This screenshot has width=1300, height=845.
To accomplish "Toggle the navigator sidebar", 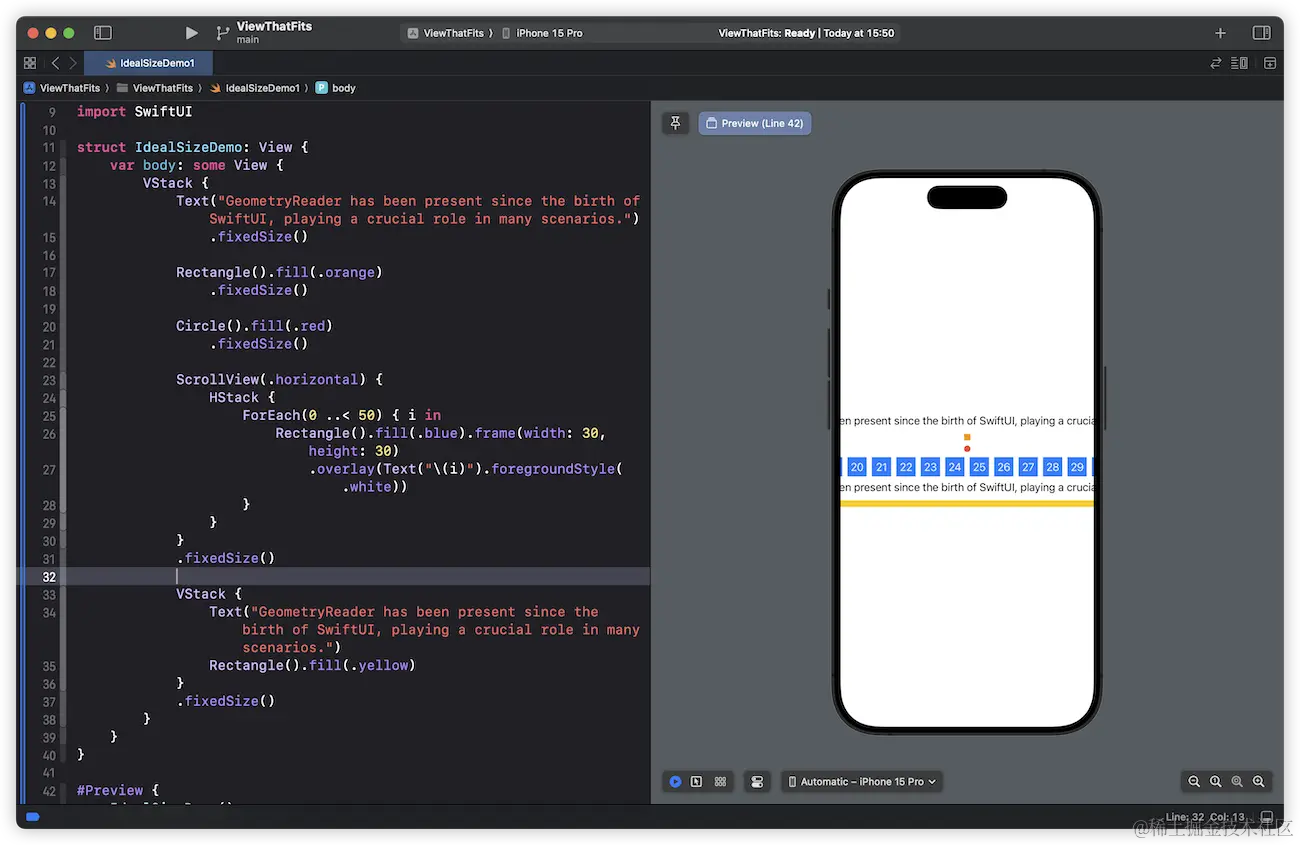I will tap(102, 33).
